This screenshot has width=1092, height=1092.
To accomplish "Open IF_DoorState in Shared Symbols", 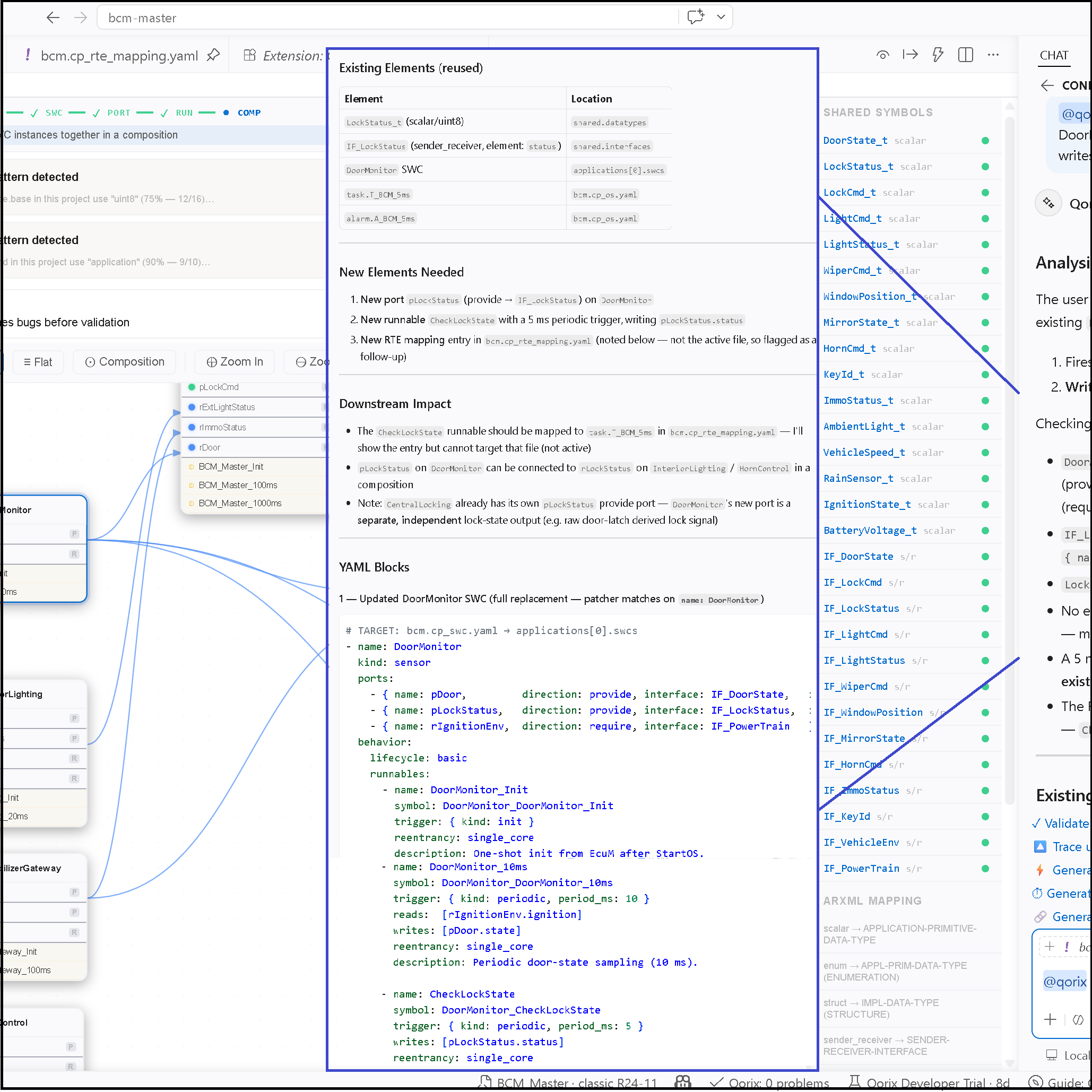I will [x=858, y=556].
